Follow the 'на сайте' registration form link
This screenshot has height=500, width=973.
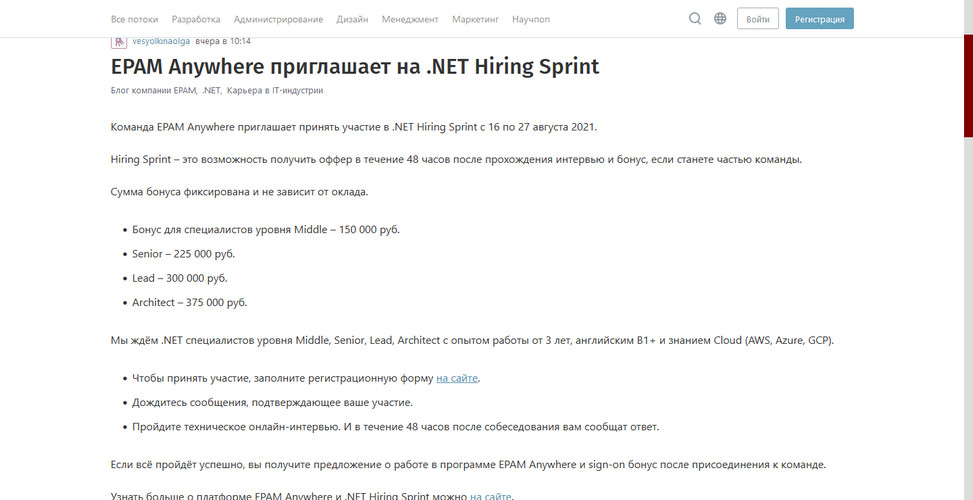[x=457, y=378]
